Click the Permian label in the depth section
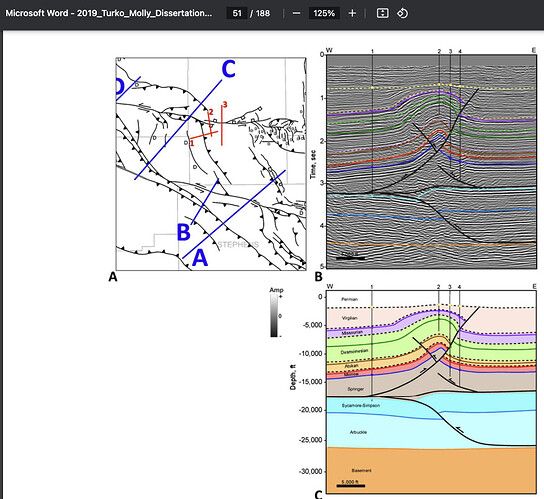 pos(349,299)
